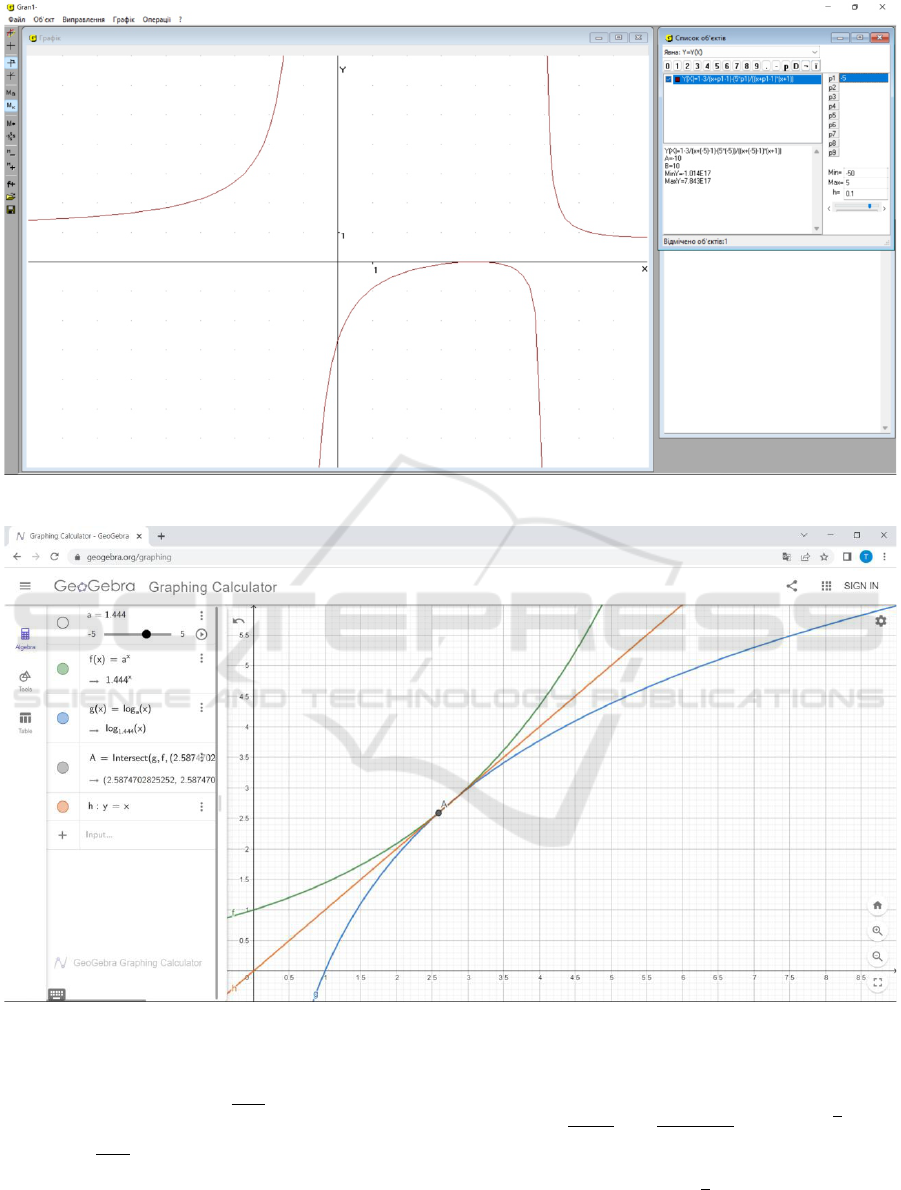
Task: Open GeoGebra graph settings gear
Action: (880, 621)
